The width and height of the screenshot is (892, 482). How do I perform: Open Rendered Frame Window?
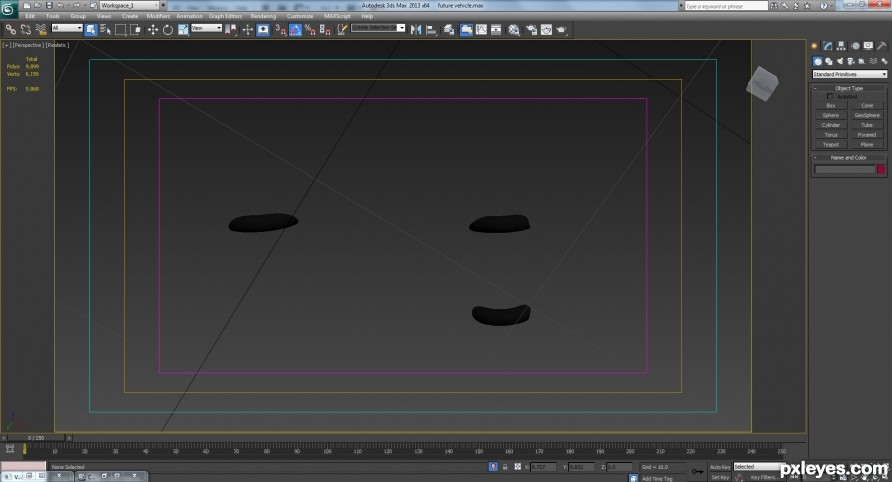pos(546,30)
